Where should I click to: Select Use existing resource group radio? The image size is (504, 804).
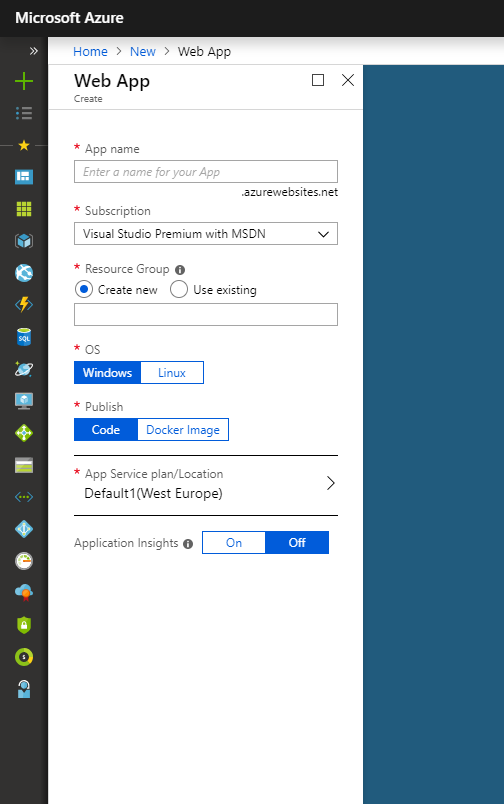tap(179, 289)
